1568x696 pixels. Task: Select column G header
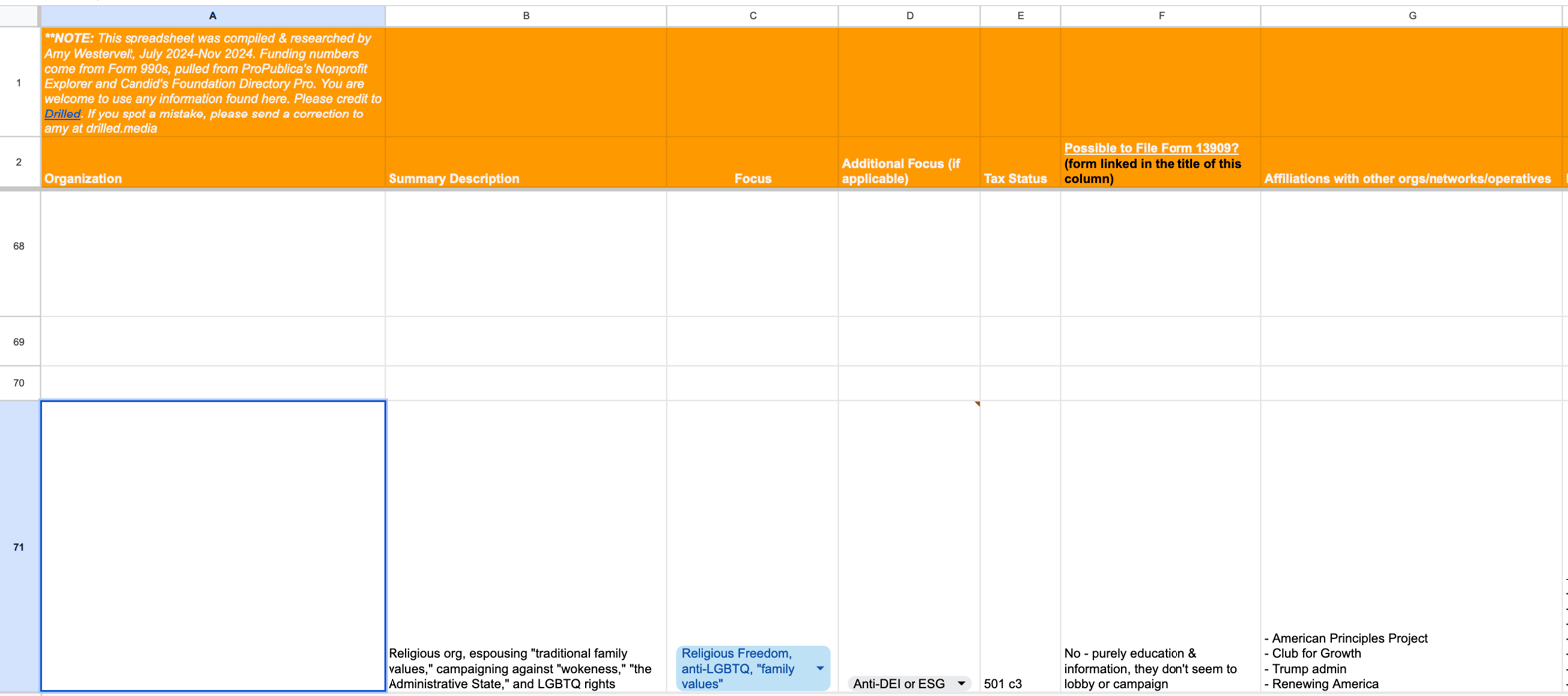[1412, 16]
